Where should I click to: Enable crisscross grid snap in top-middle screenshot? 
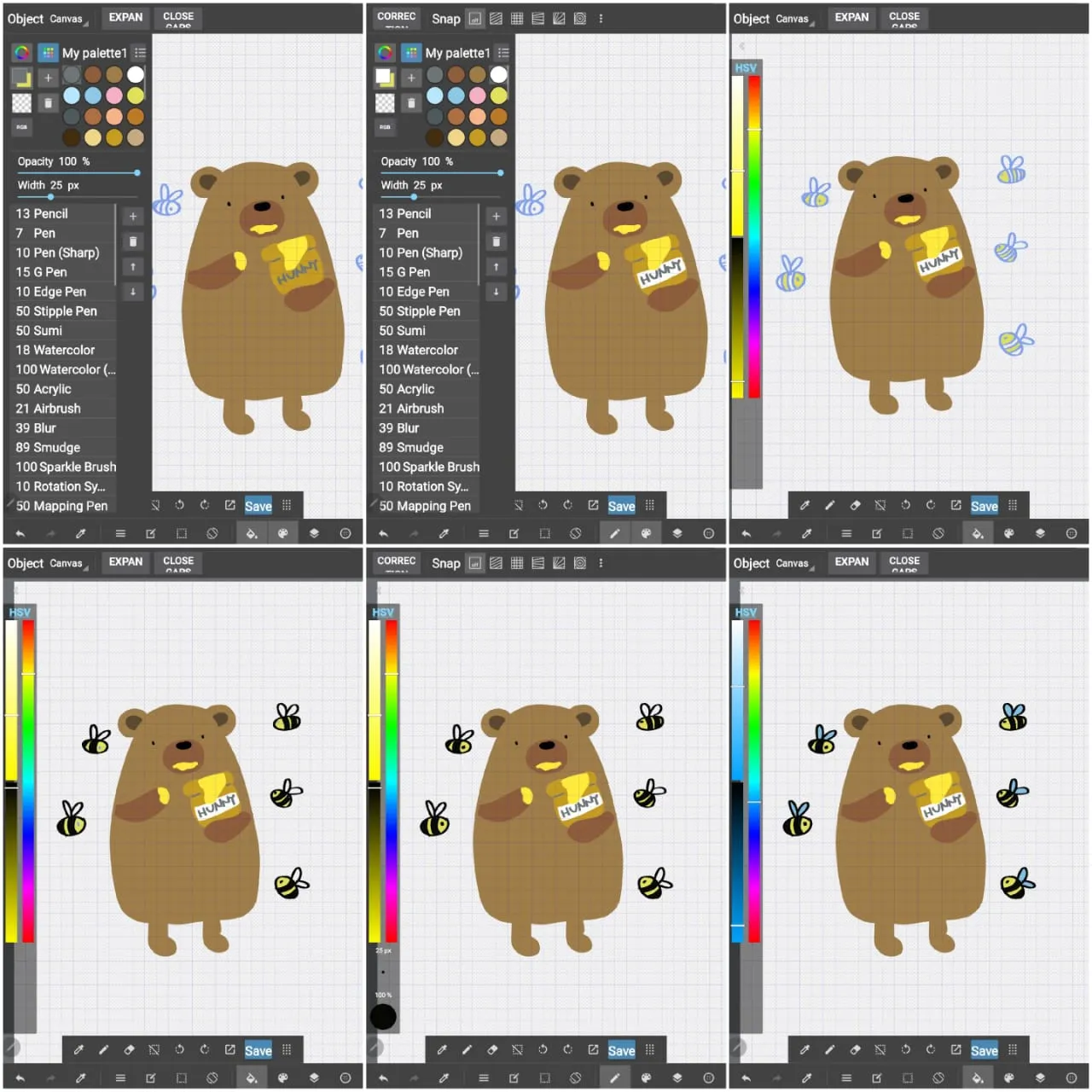517,18
